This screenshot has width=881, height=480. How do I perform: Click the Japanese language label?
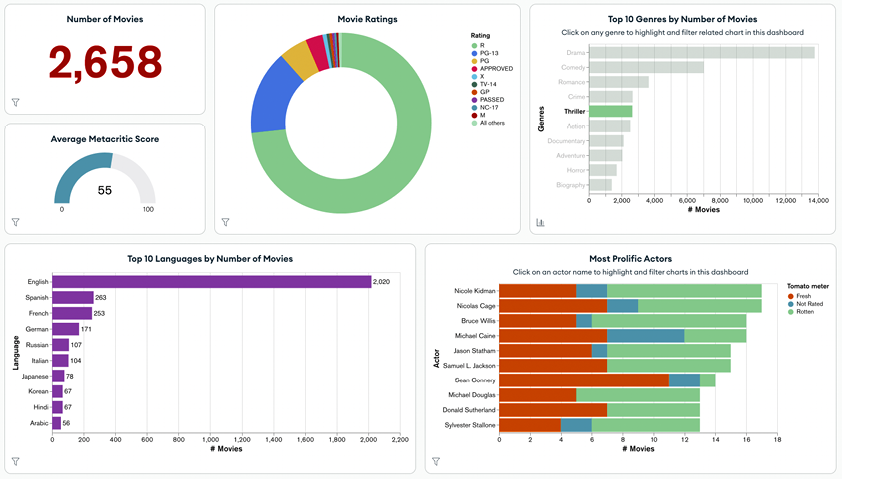(35, 377)
